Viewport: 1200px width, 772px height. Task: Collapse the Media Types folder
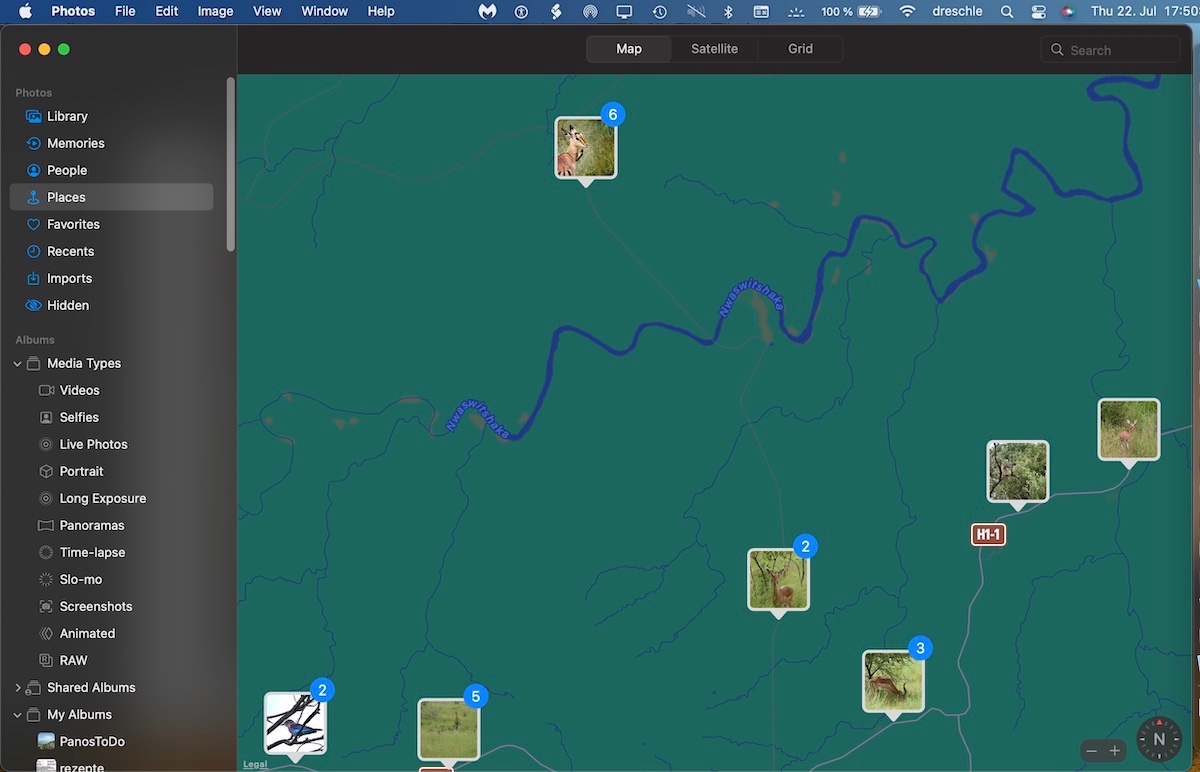[x=17, y=364]
